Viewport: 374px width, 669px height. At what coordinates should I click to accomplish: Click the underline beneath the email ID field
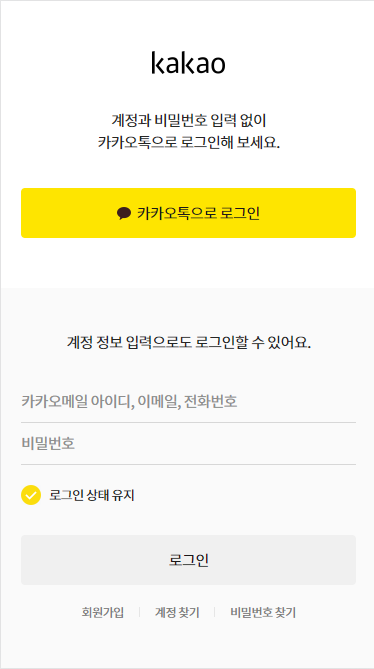point(188,422)
